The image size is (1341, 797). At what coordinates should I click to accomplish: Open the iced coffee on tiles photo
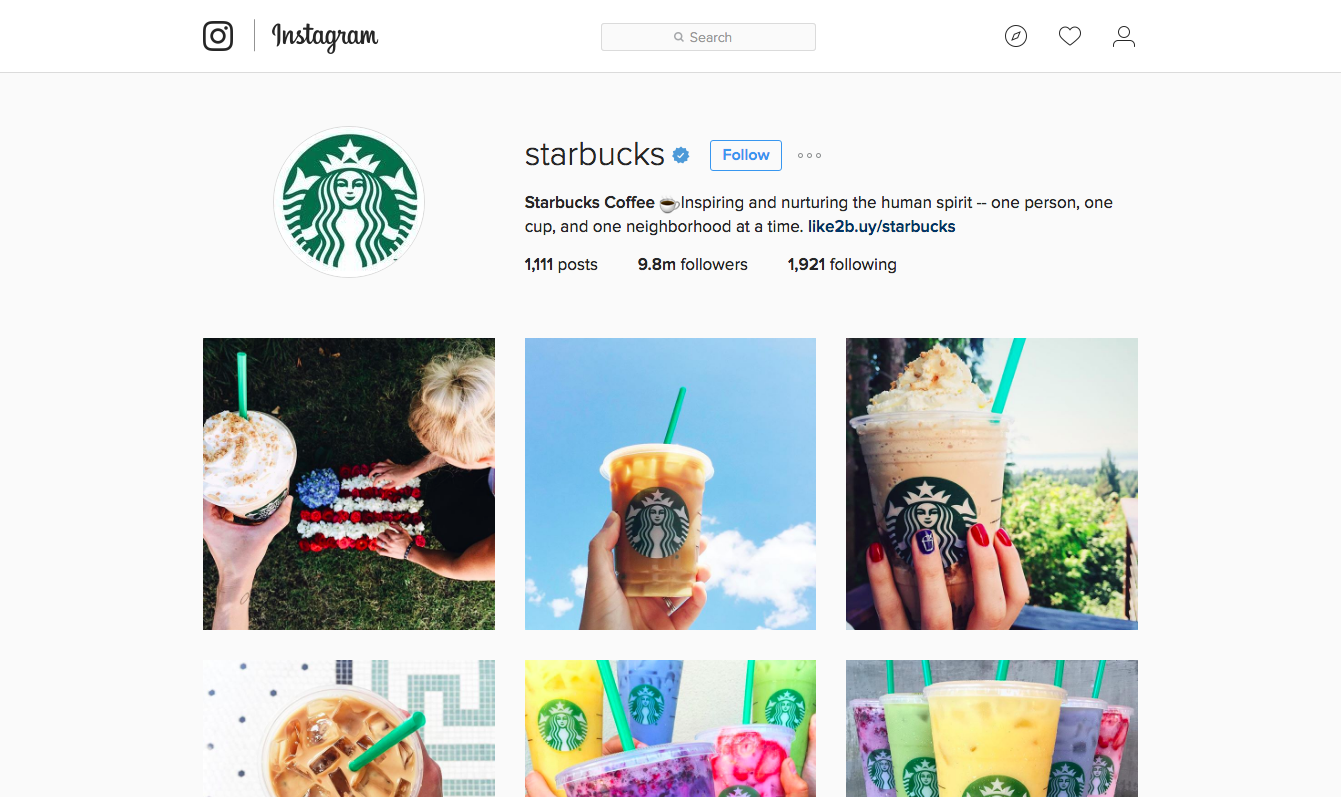click(x=349, y=728)
